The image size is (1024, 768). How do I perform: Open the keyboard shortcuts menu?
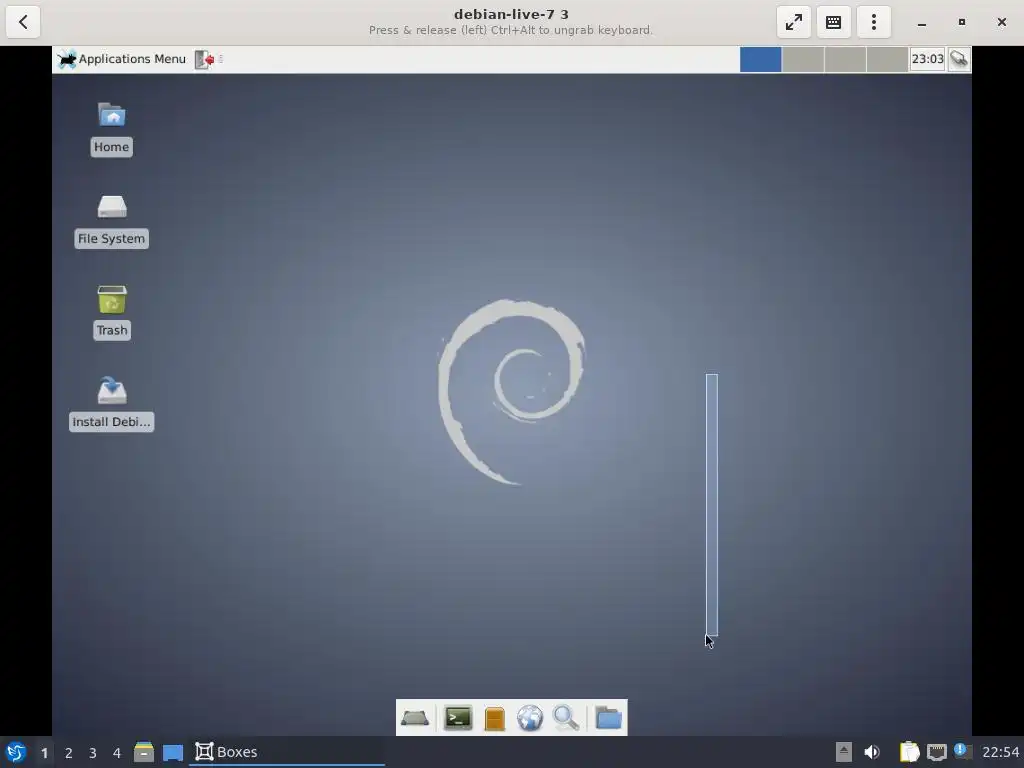coord(833,22)
